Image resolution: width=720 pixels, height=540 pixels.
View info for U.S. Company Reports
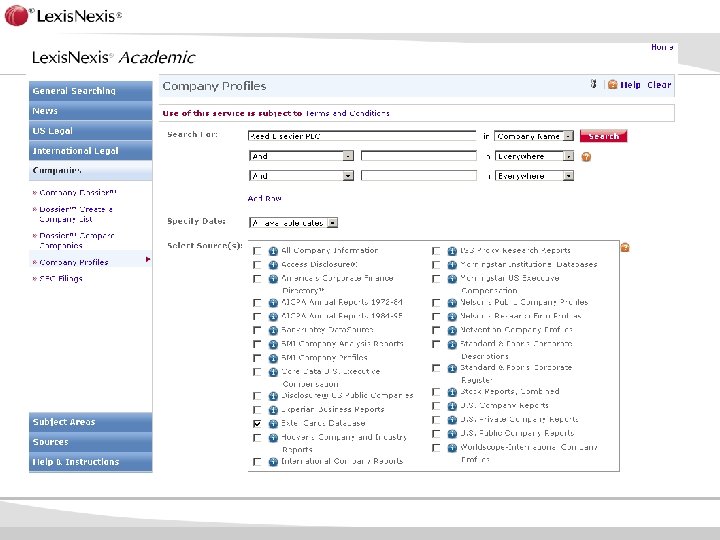click(452, 406)
